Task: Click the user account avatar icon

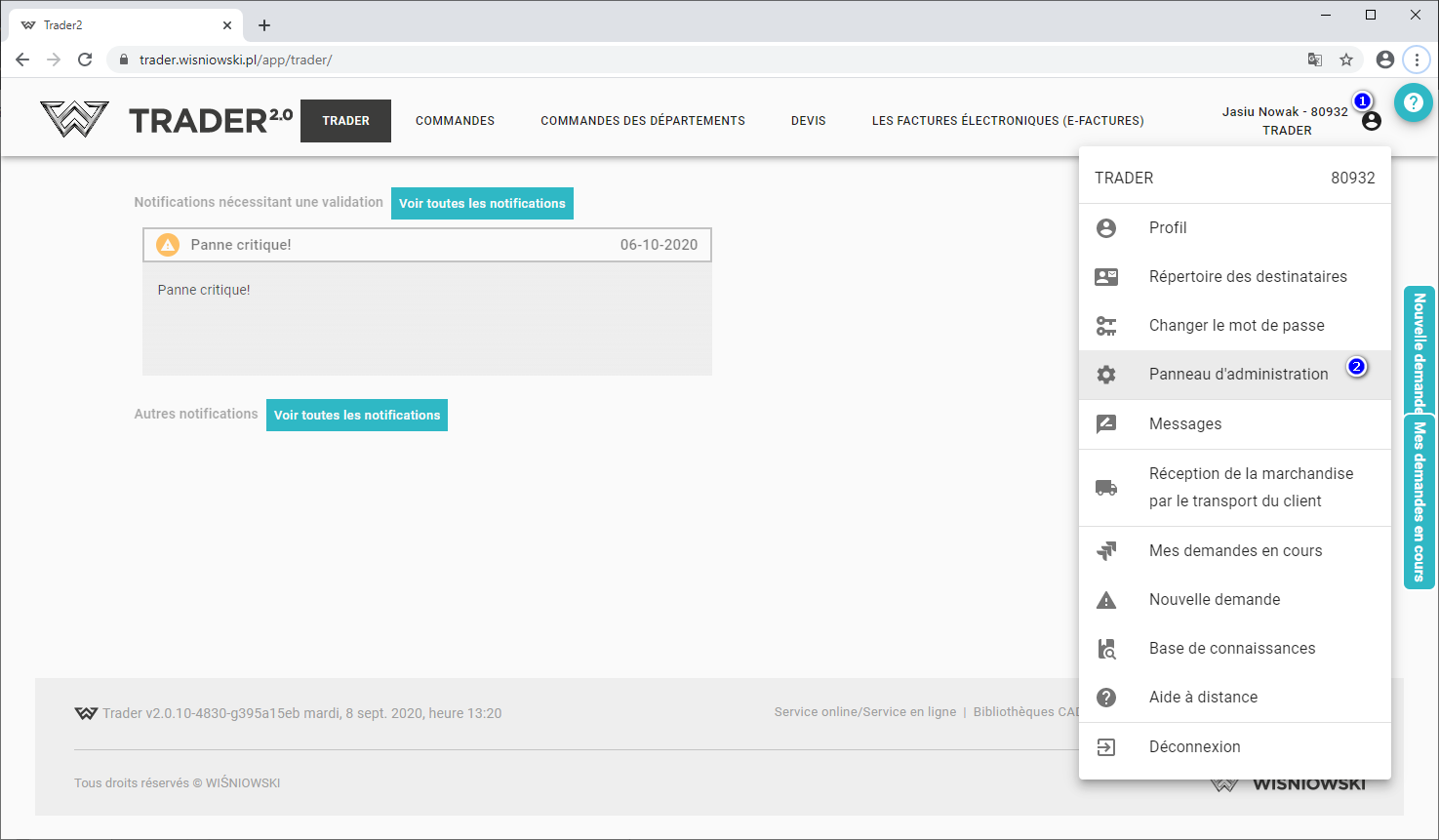Action: (1372, 121)
